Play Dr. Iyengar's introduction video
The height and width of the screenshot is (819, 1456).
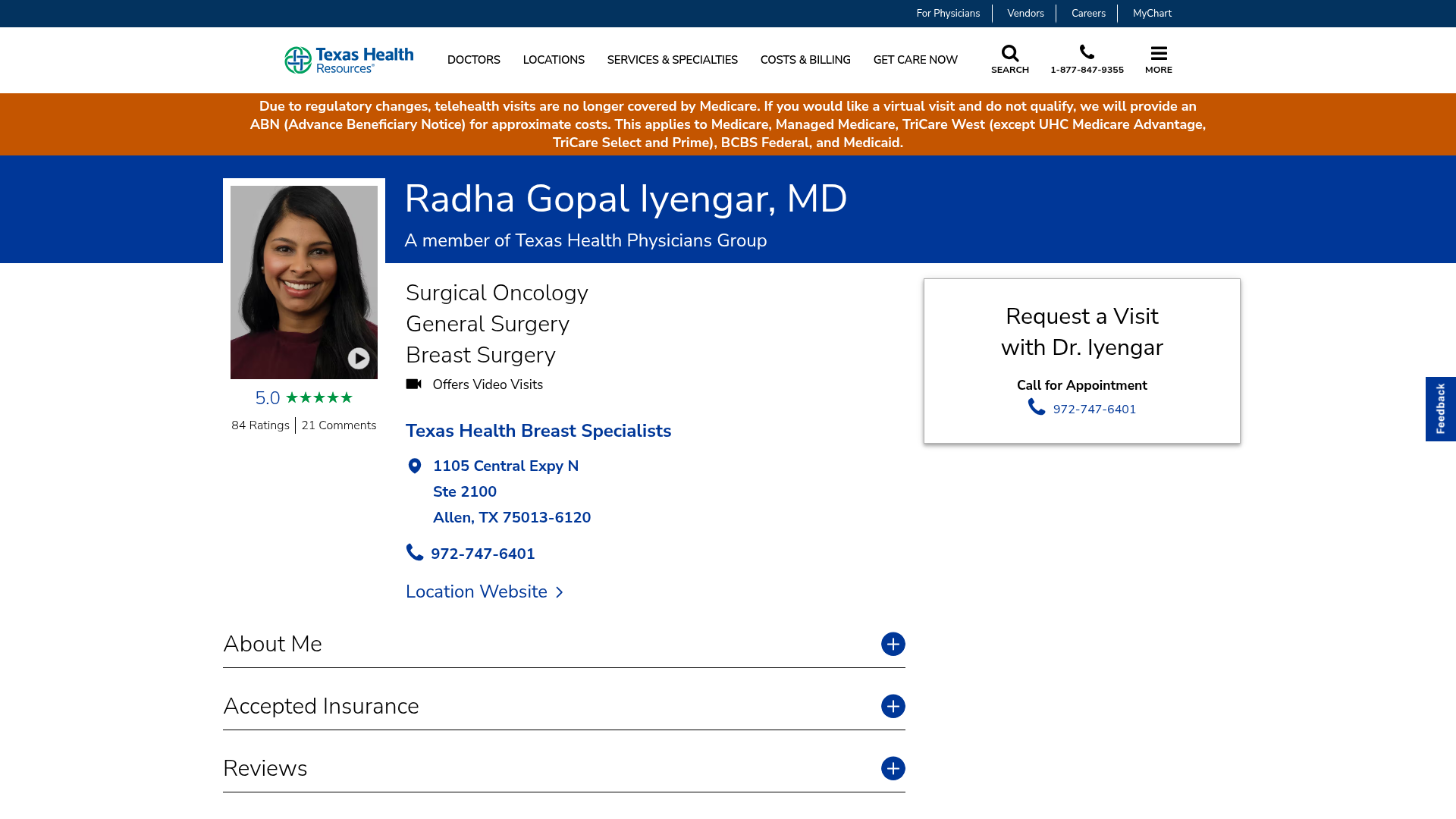click(x=358, y=358)
